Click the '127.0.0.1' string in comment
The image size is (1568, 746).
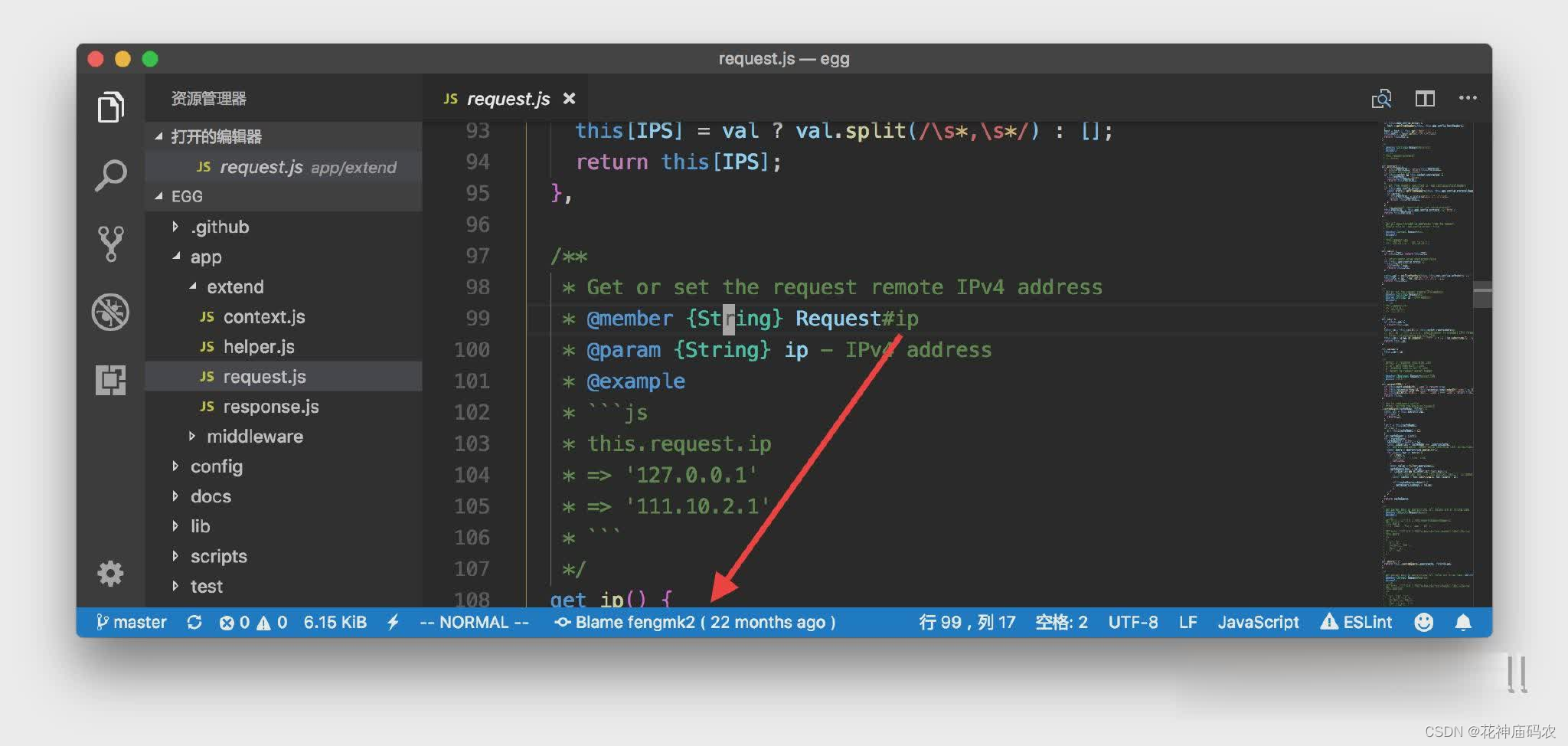tap(691, 475)
